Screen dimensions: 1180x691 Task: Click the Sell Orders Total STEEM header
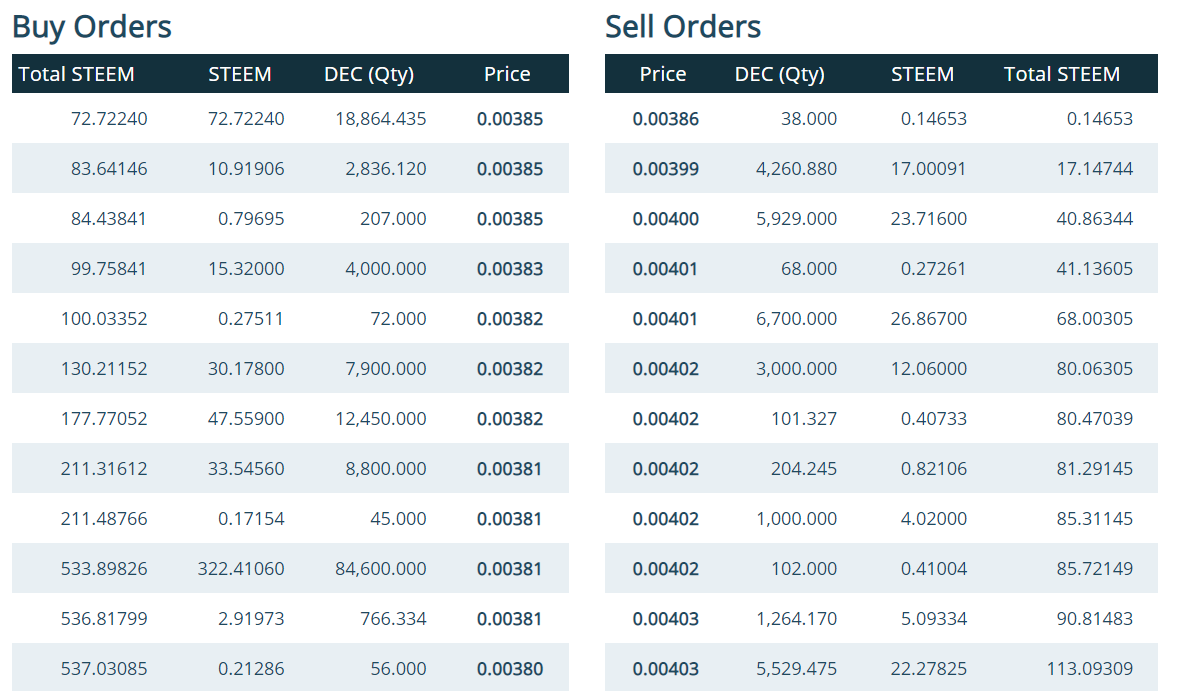(1062, 74)
